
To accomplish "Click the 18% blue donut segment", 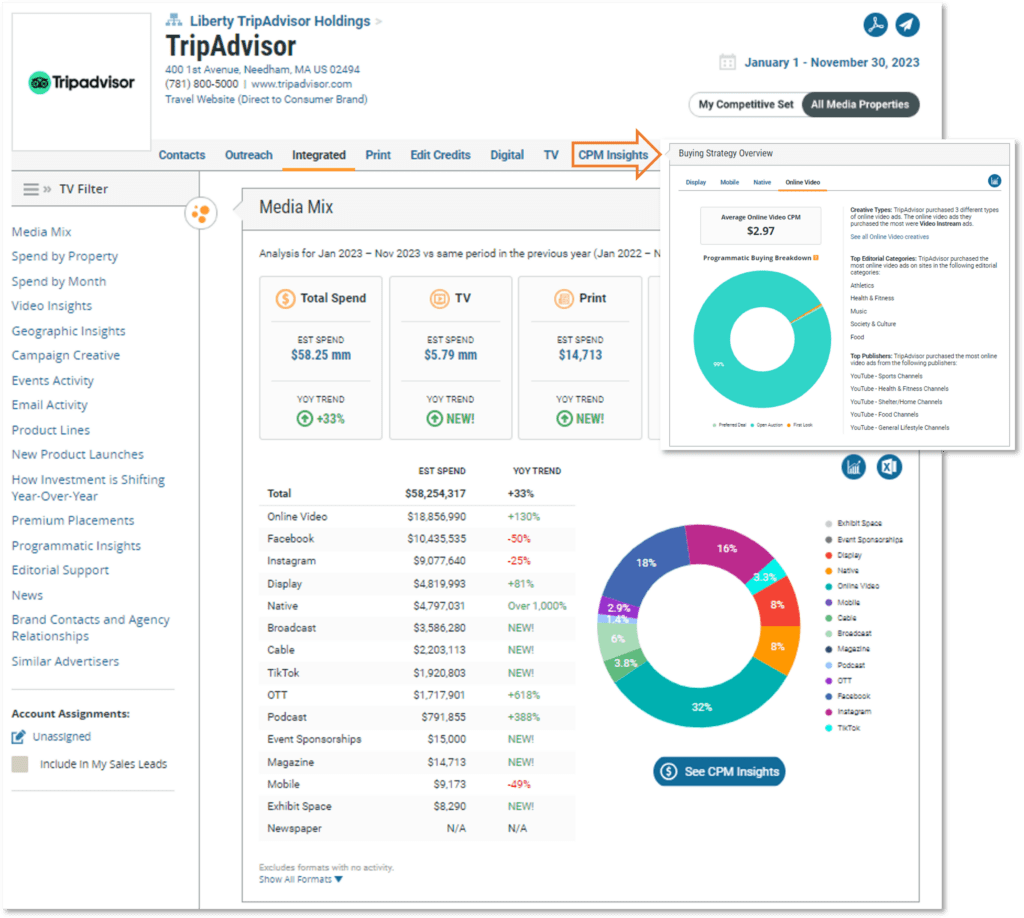I will coord(646,562).
